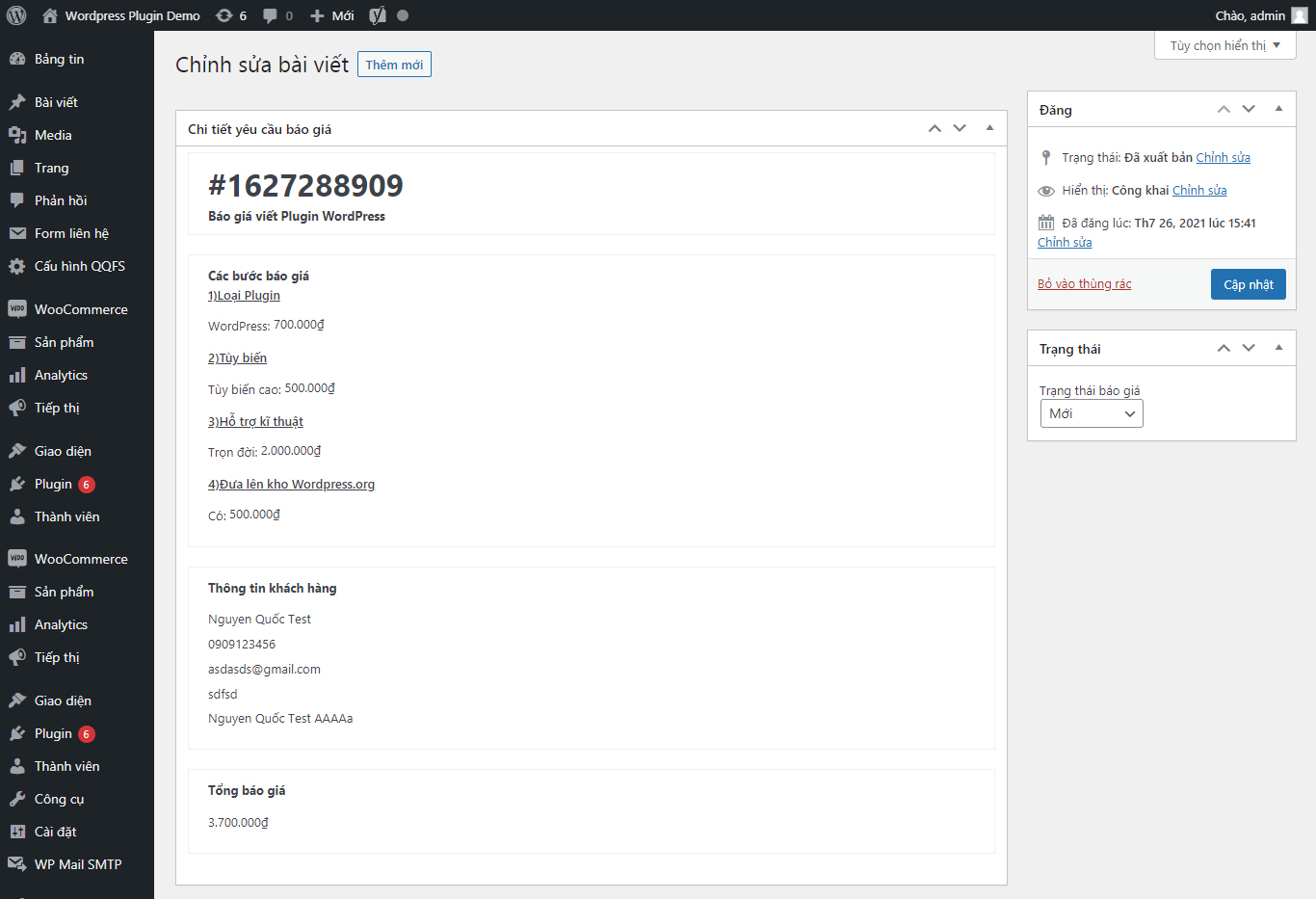Move the Trạng thái panel down
This screenshot has width=1316, height=899.
coord(1249,348)
